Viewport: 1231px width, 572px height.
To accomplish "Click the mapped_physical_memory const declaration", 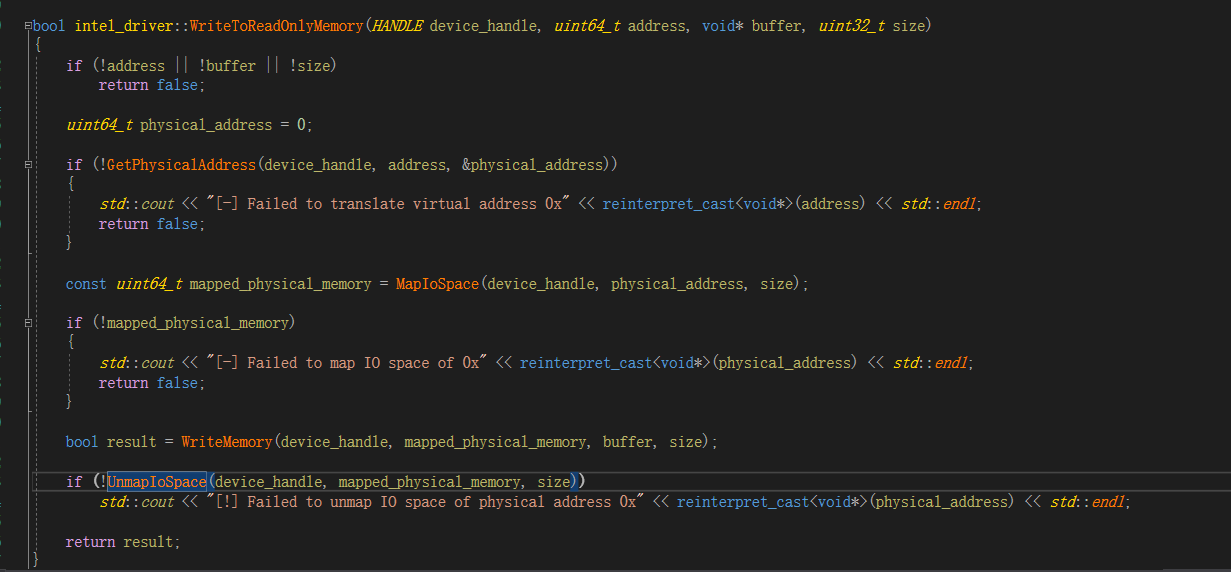I will coord(280,284).
